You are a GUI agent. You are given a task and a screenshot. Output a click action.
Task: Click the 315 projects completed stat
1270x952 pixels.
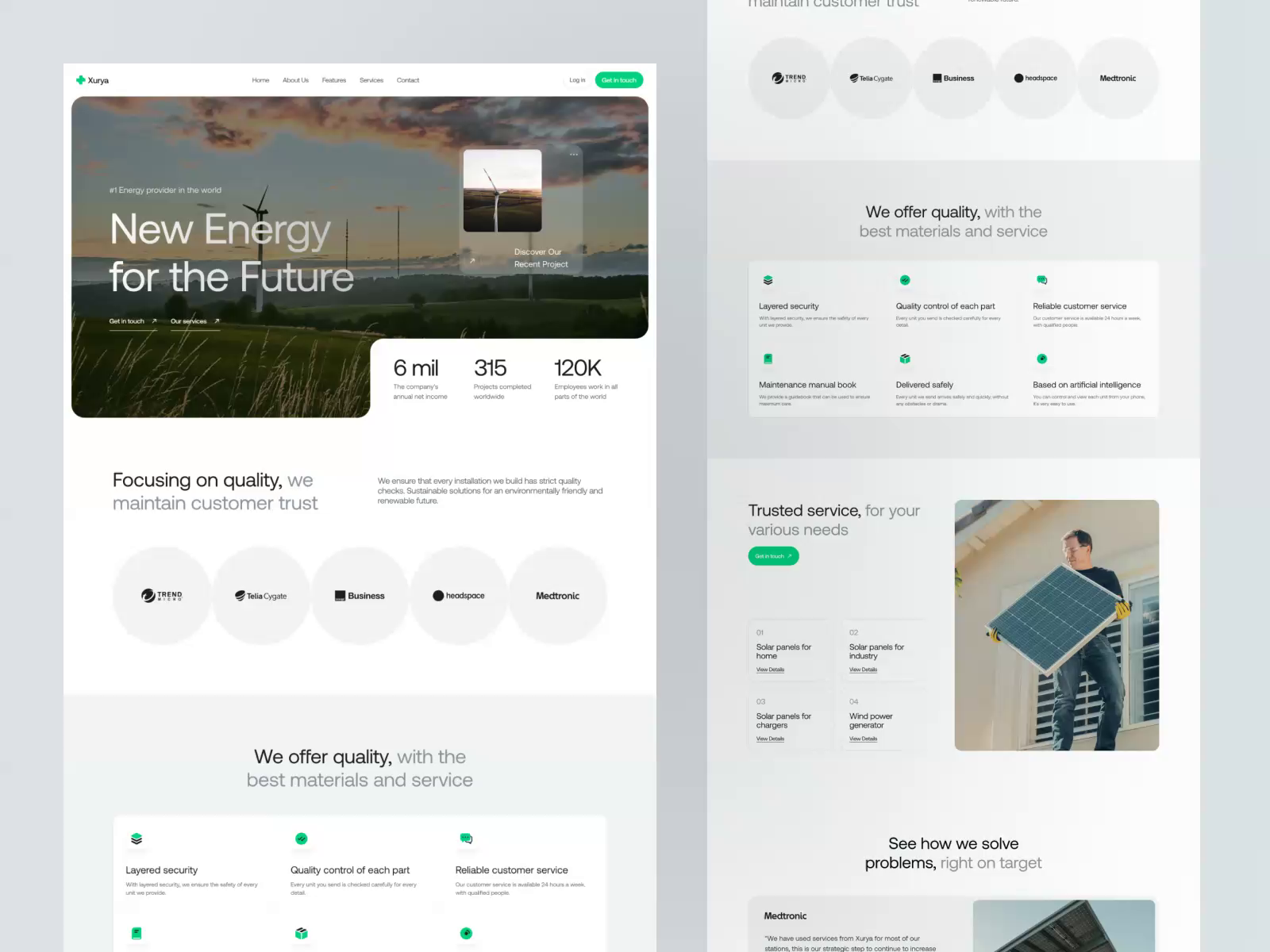click(502, 378)
